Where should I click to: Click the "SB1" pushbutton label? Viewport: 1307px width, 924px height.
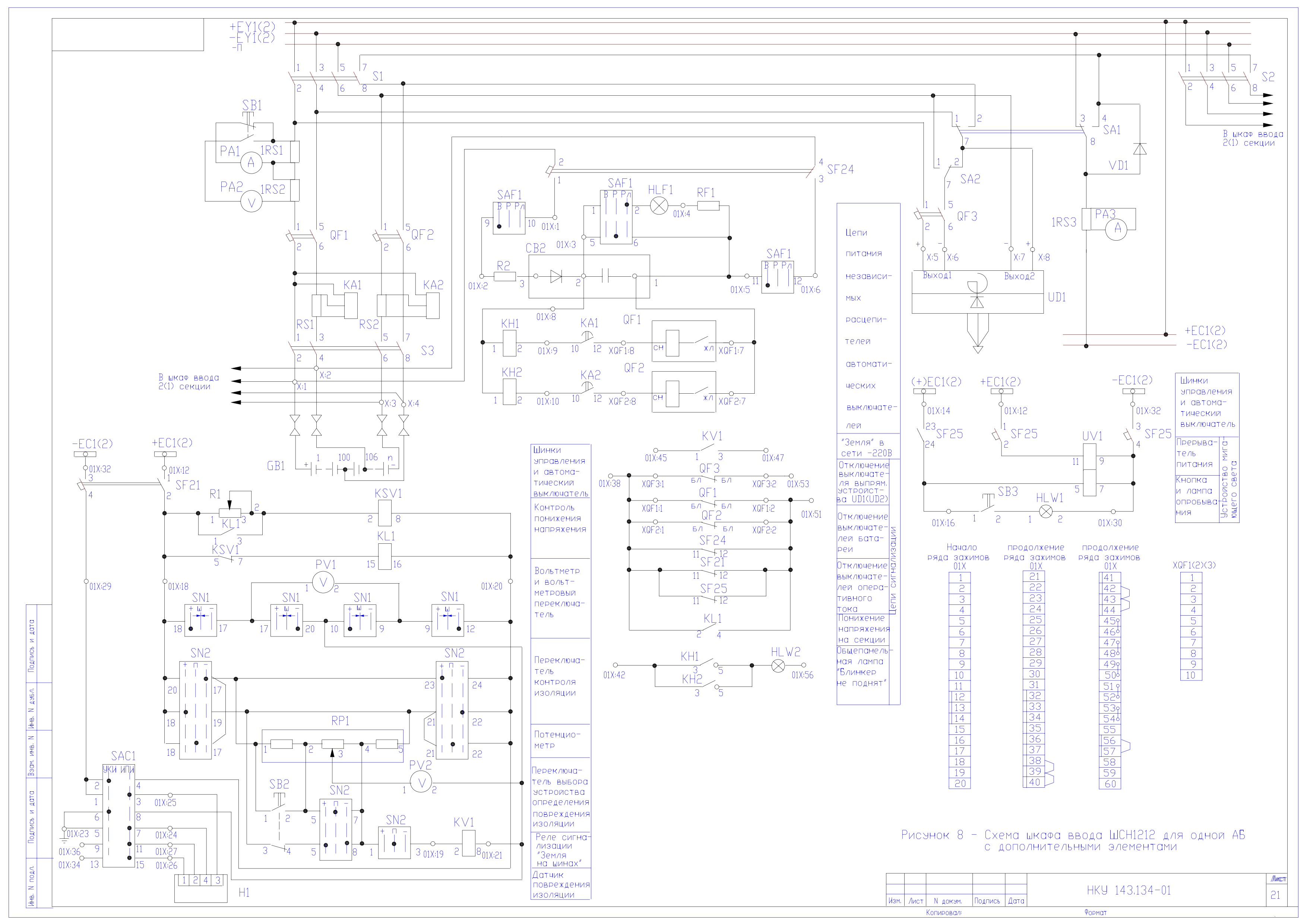click(252, 105)
